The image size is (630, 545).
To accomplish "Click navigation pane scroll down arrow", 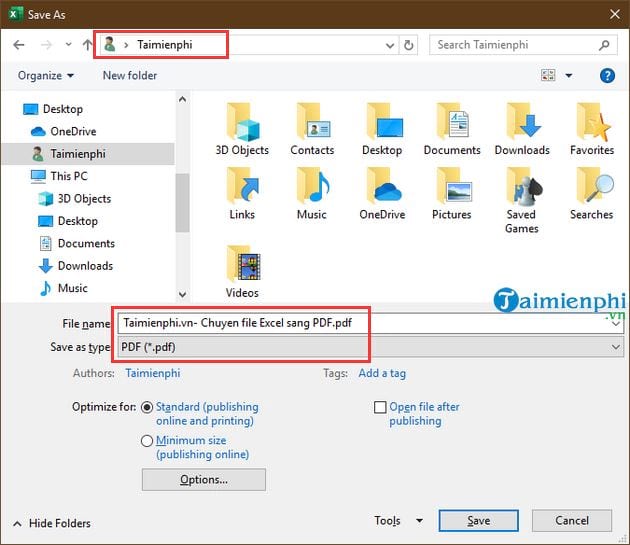I will pyautogui.click(x=182, y=295).
